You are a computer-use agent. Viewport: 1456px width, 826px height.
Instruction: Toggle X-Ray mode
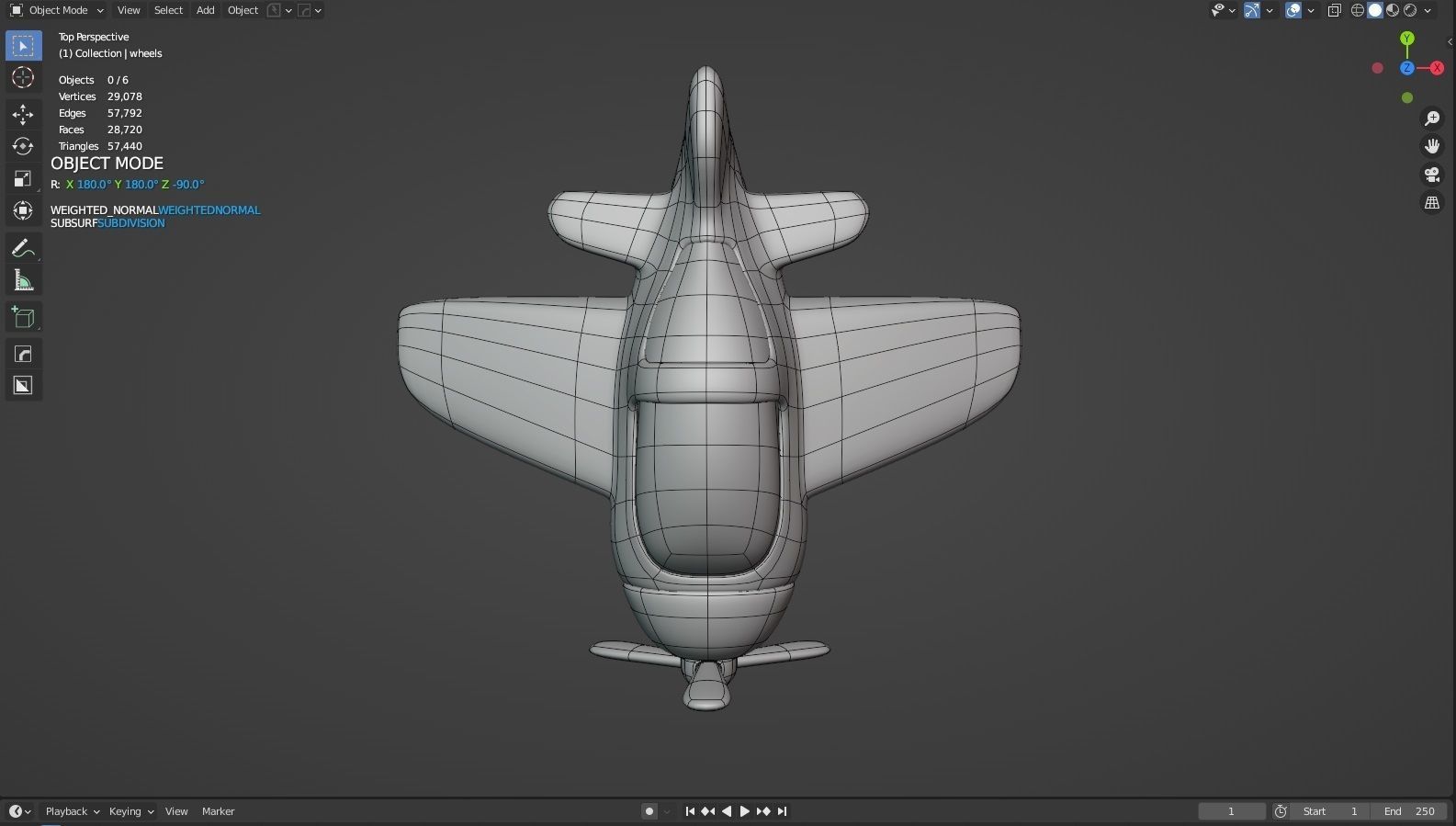point(1334,10)
